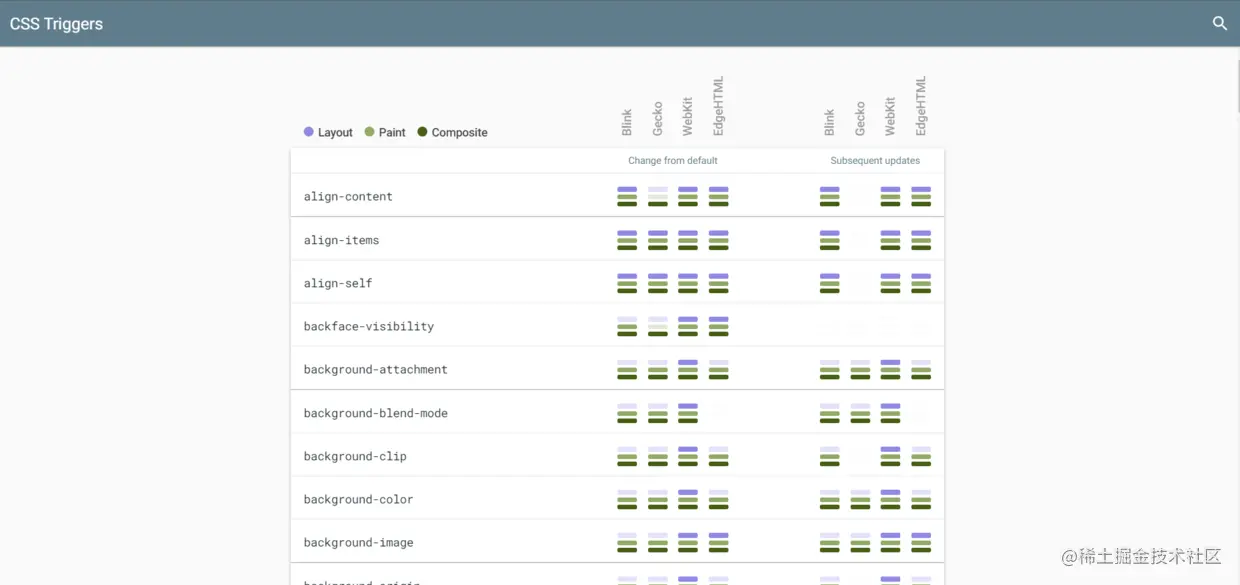Expand the background-attachment row

point(375,369)
